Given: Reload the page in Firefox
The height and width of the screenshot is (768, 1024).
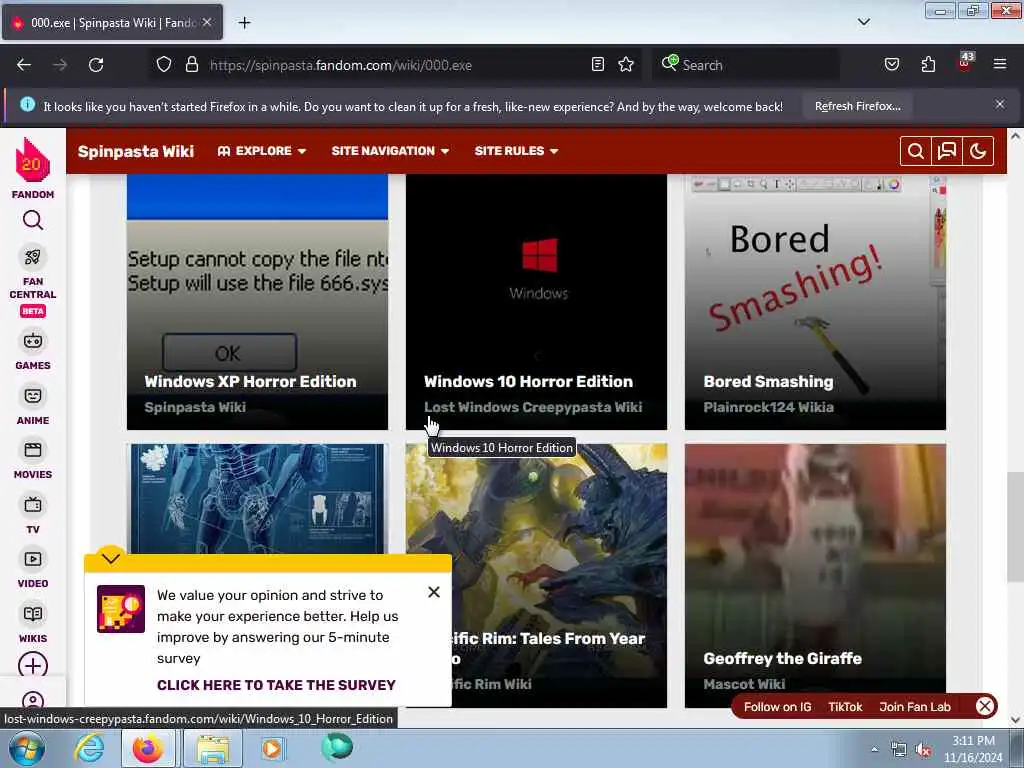Looking at the screenshot, I should pyautogui.click(x=96, y=65).
